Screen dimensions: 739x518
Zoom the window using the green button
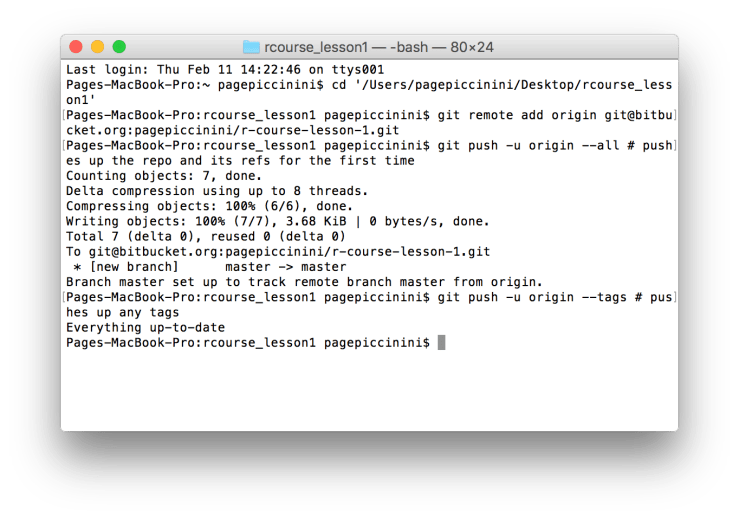click(x=119, y=47)
